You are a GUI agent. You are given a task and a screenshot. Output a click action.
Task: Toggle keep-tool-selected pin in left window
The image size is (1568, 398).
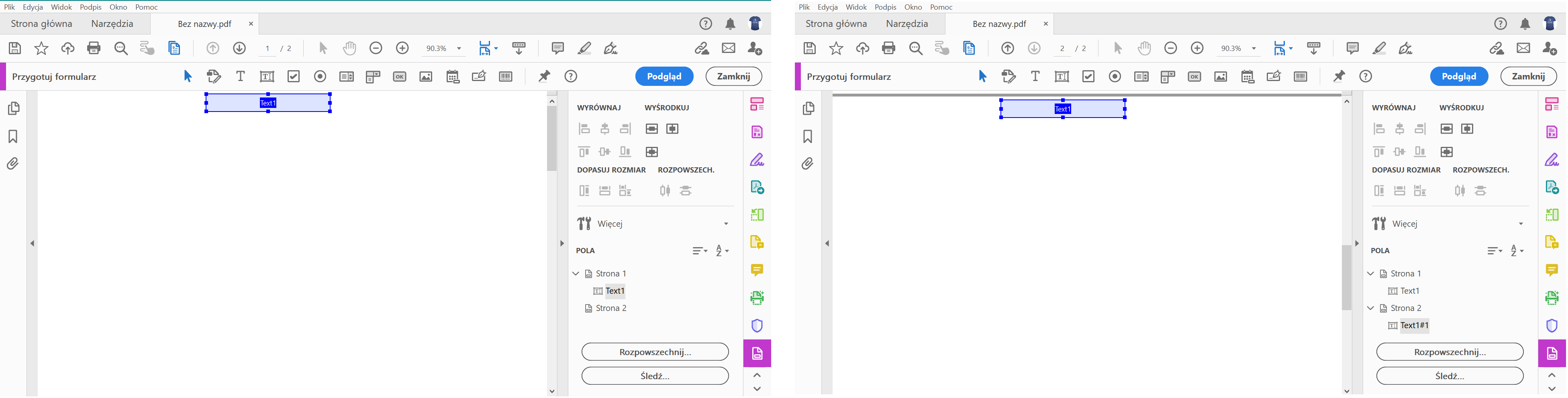tap(544, 77)
